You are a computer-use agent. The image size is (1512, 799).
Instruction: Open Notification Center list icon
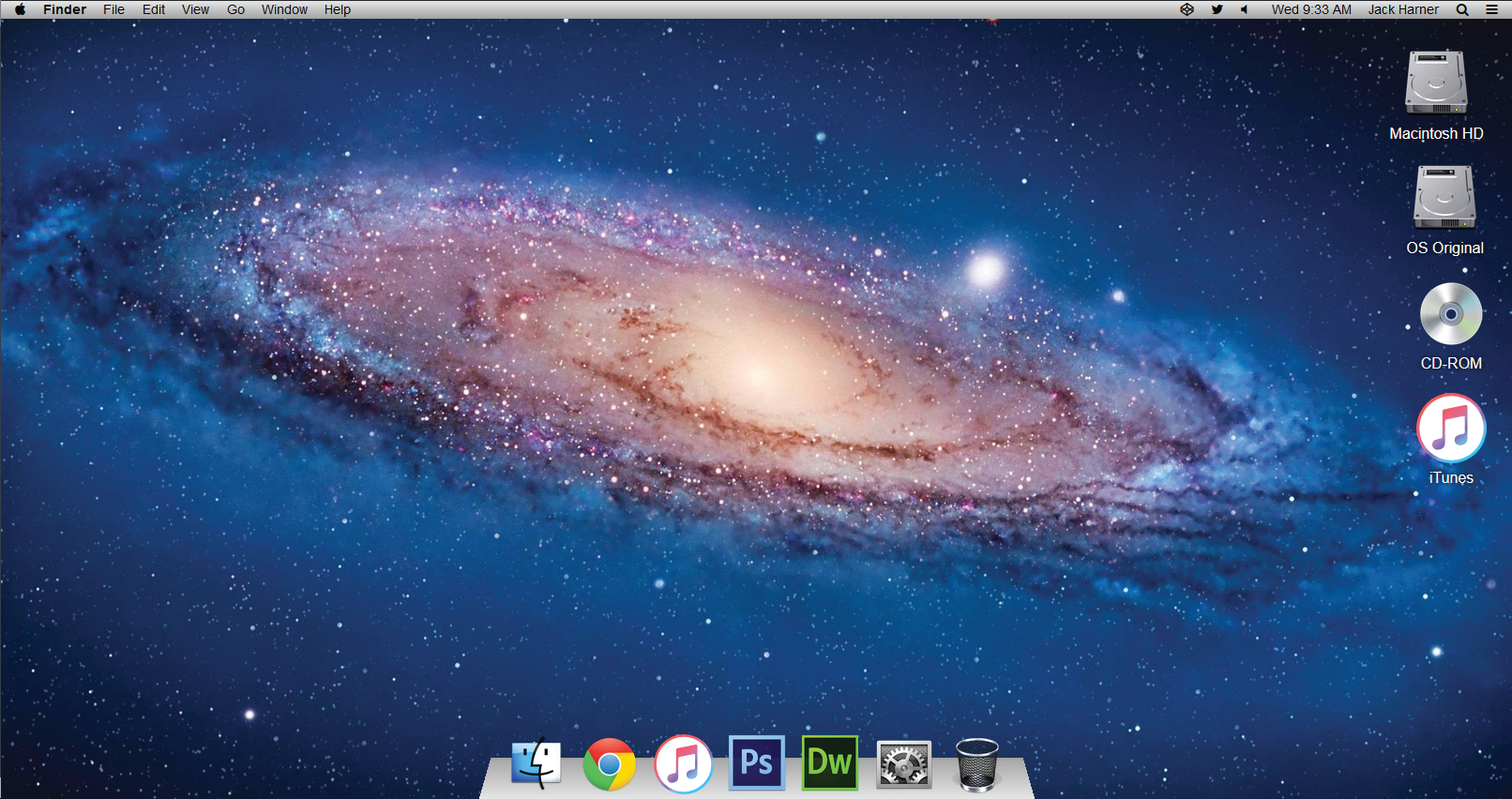(x=1491, y=9)
